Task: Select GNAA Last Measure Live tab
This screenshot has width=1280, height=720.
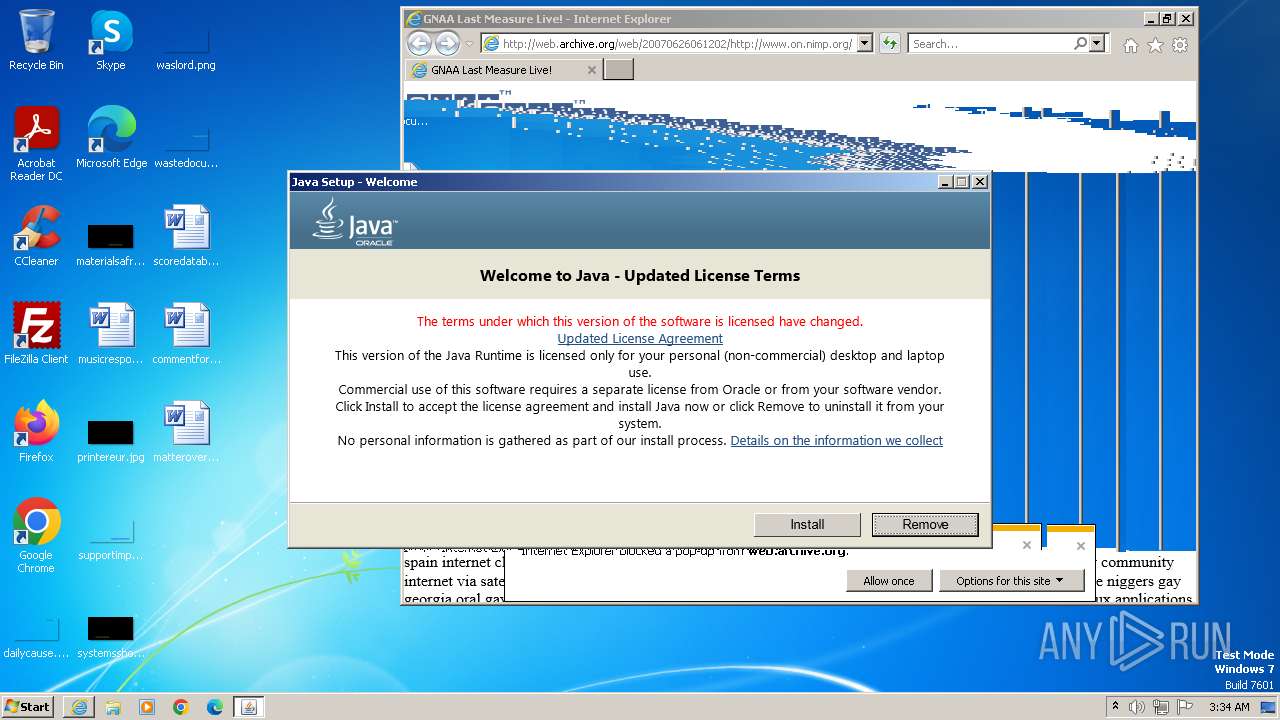Action: tap(502, 70)
